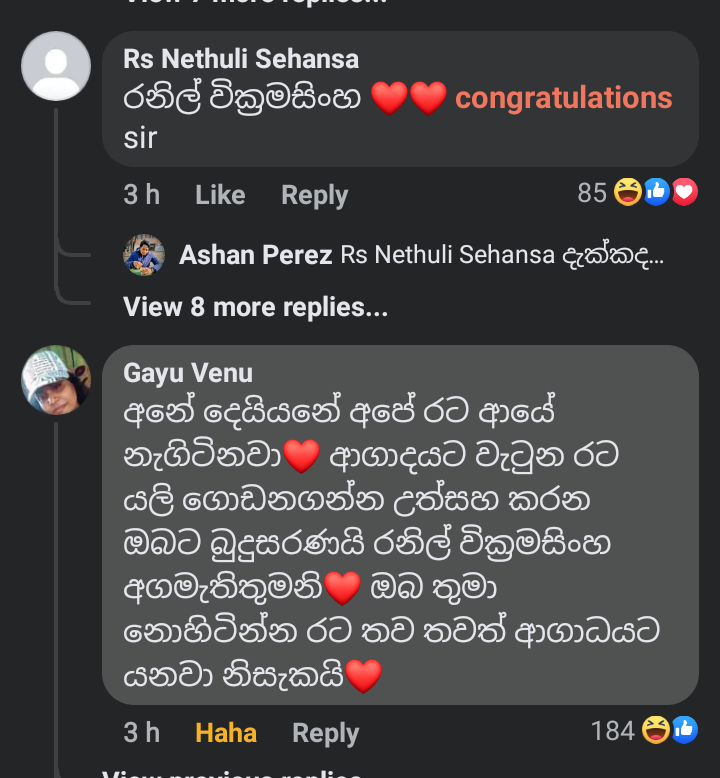The width and height of the screenshot is (720, 778).
Task: Toggle the Haha reaction on Gayu Venu's comment
Action: point(226,733)
